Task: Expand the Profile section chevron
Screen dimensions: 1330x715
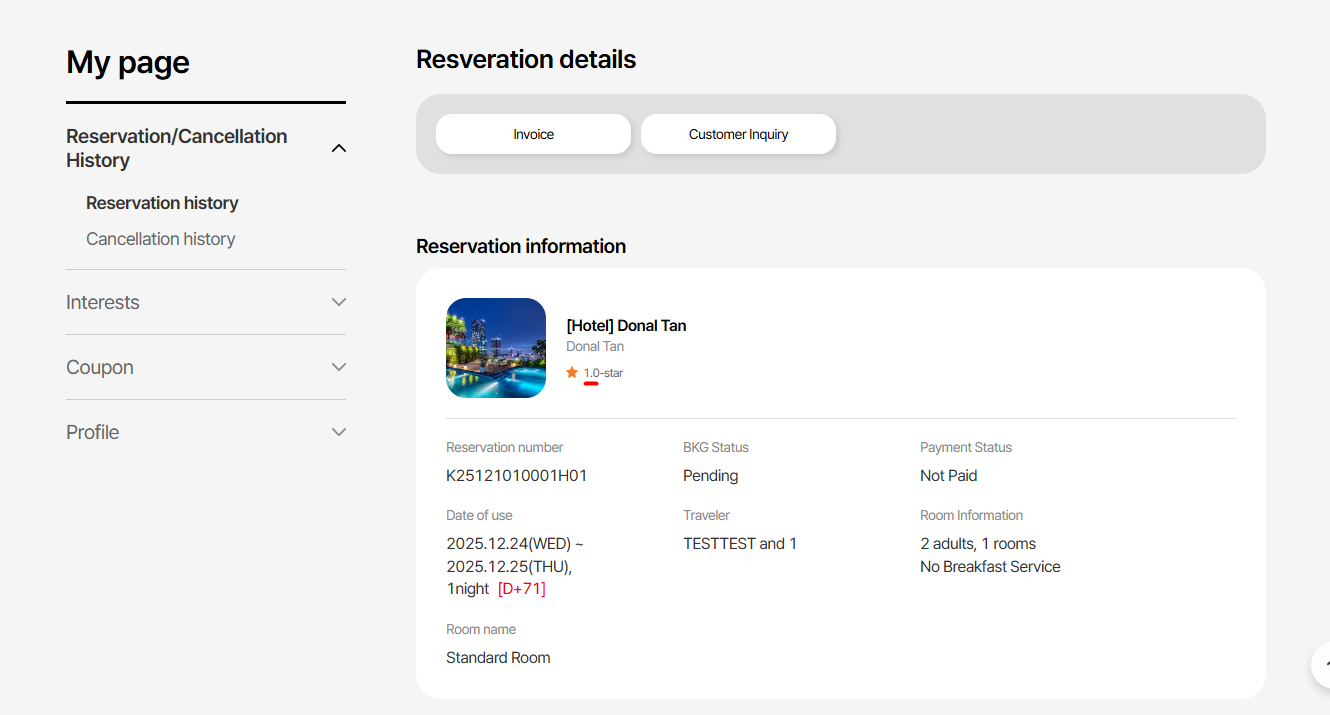Action: click(x=338, y=432)
